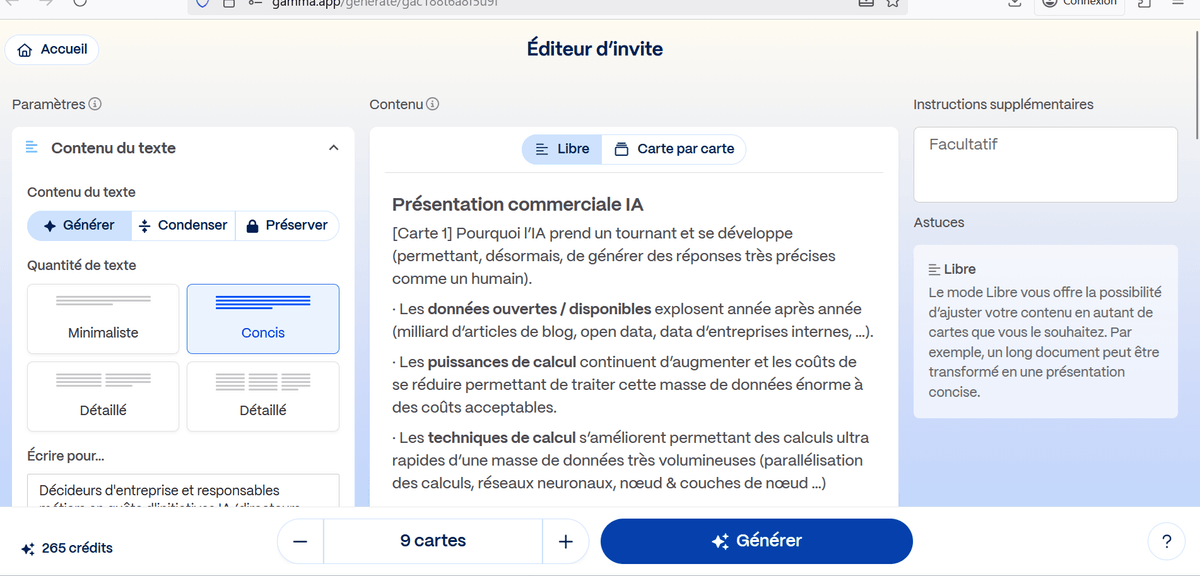Click the Écrire pour audience text field

point(183,491)
